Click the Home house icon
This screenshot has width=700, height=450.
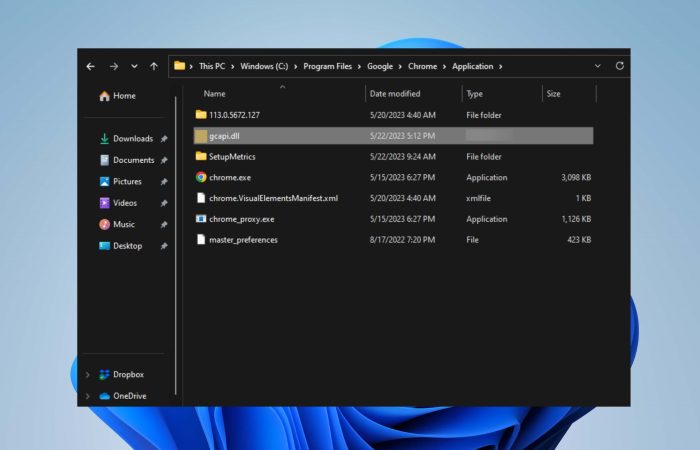[x=104, y=96]
